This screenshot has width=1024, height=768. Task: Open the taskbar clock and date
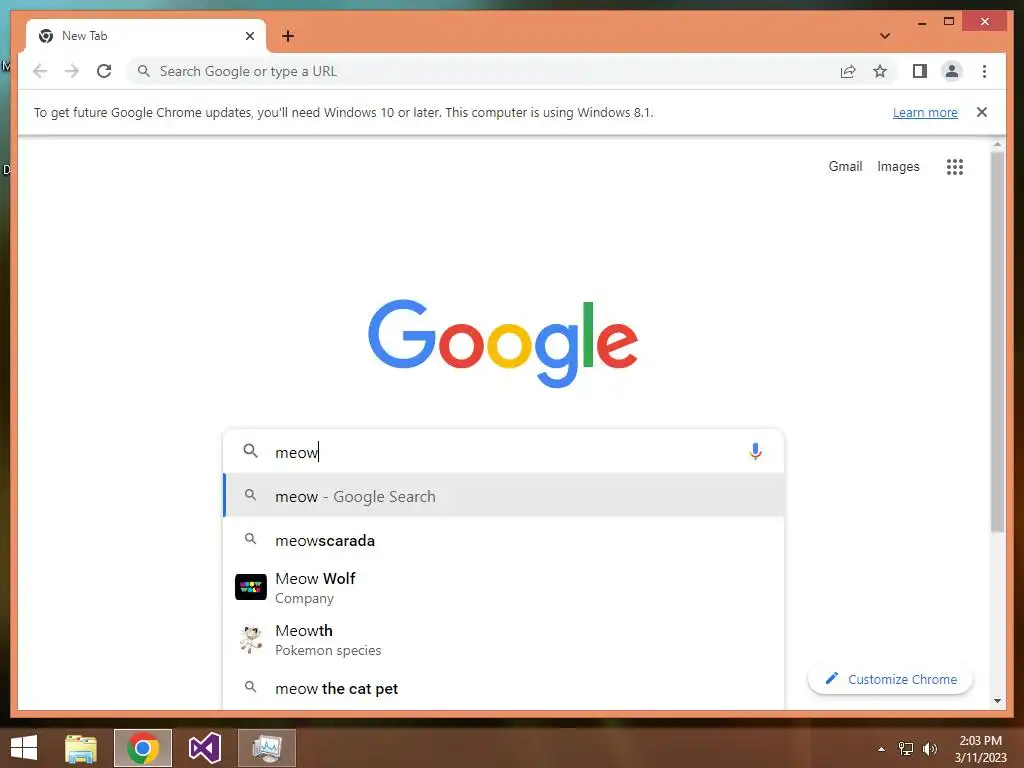981,749
